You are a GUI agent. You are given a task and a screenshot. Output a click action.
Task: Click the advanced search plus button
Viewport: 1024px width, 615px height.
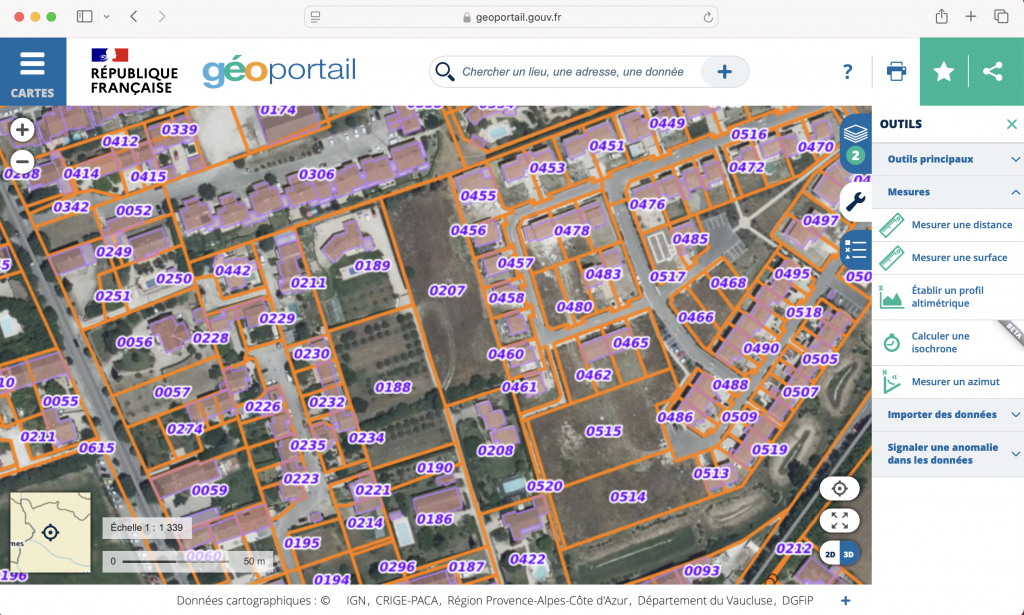pos(725,72)
